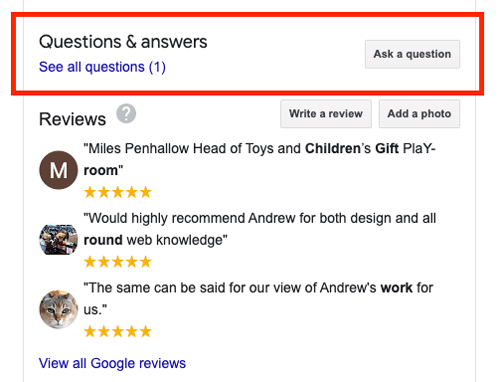Click the stars below 'round web knowledge' review
This screenshot has width=500, height=382.
pos(118,262)
